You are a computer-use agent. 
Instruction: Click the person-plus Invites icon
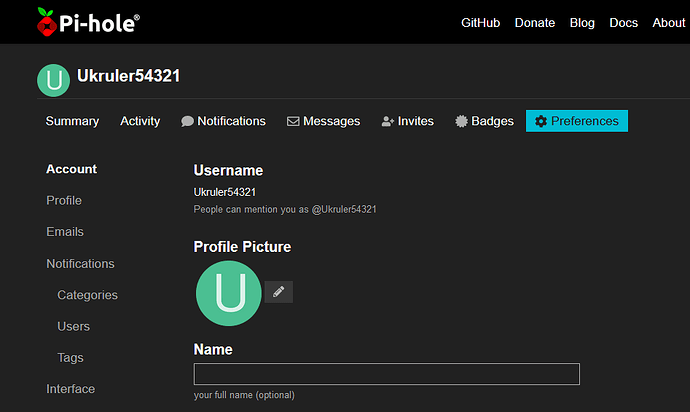(387, 121)
